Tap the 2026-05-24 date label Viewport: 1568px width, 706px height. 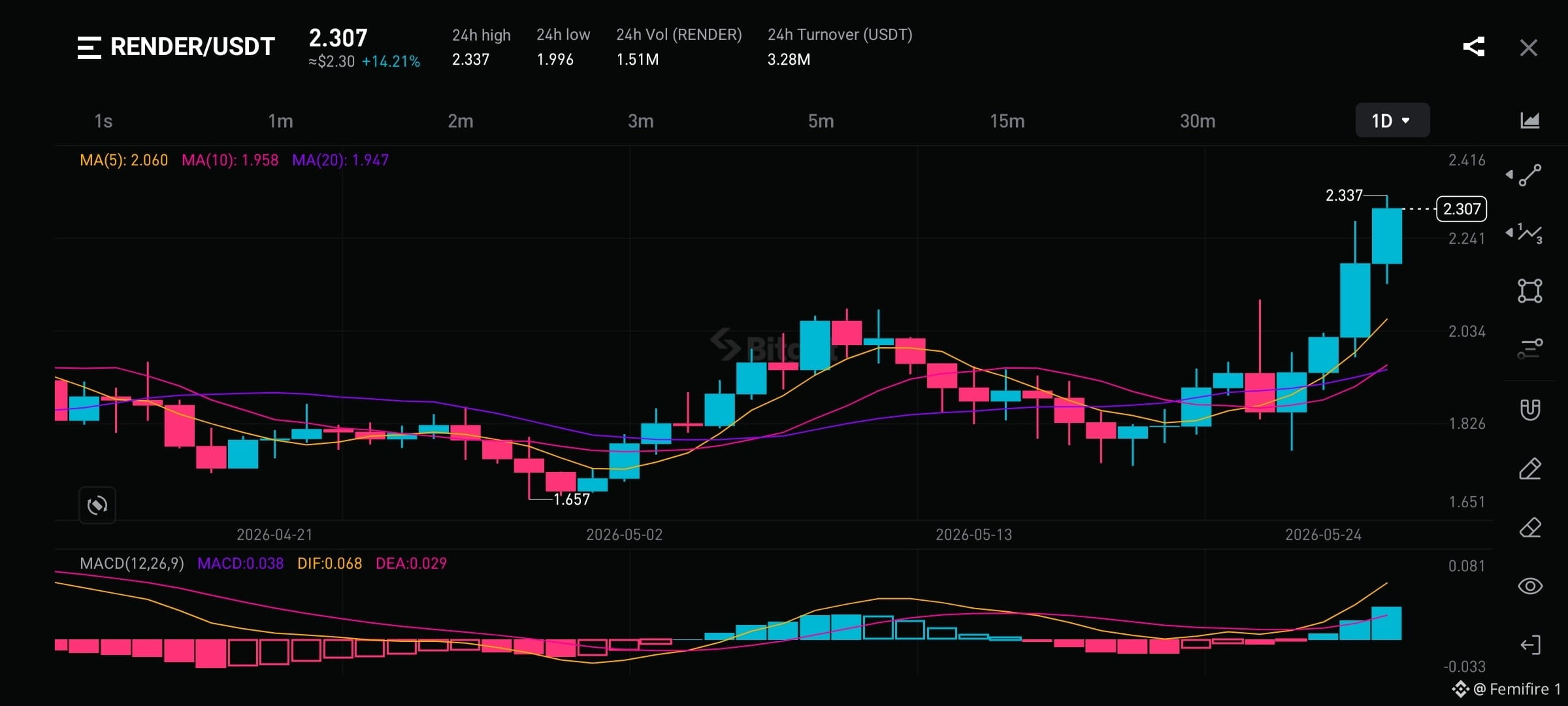point(1323,535)
